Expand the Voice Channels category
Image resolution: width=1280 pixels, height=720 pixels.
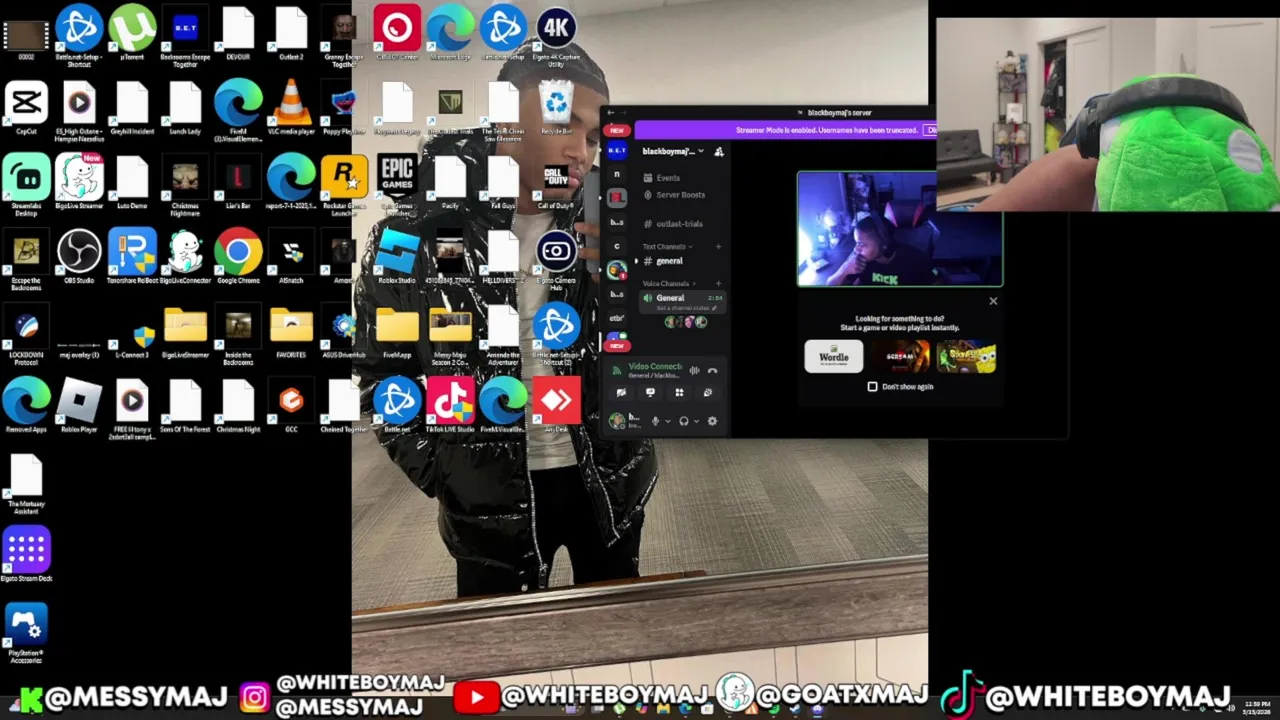click(669, 283)
